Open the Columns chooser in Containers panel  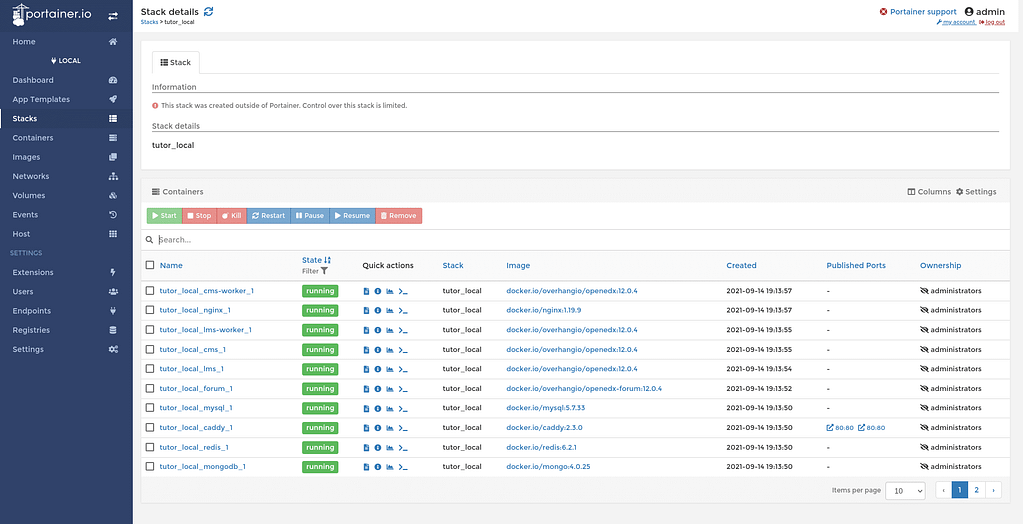coord(929,191)
